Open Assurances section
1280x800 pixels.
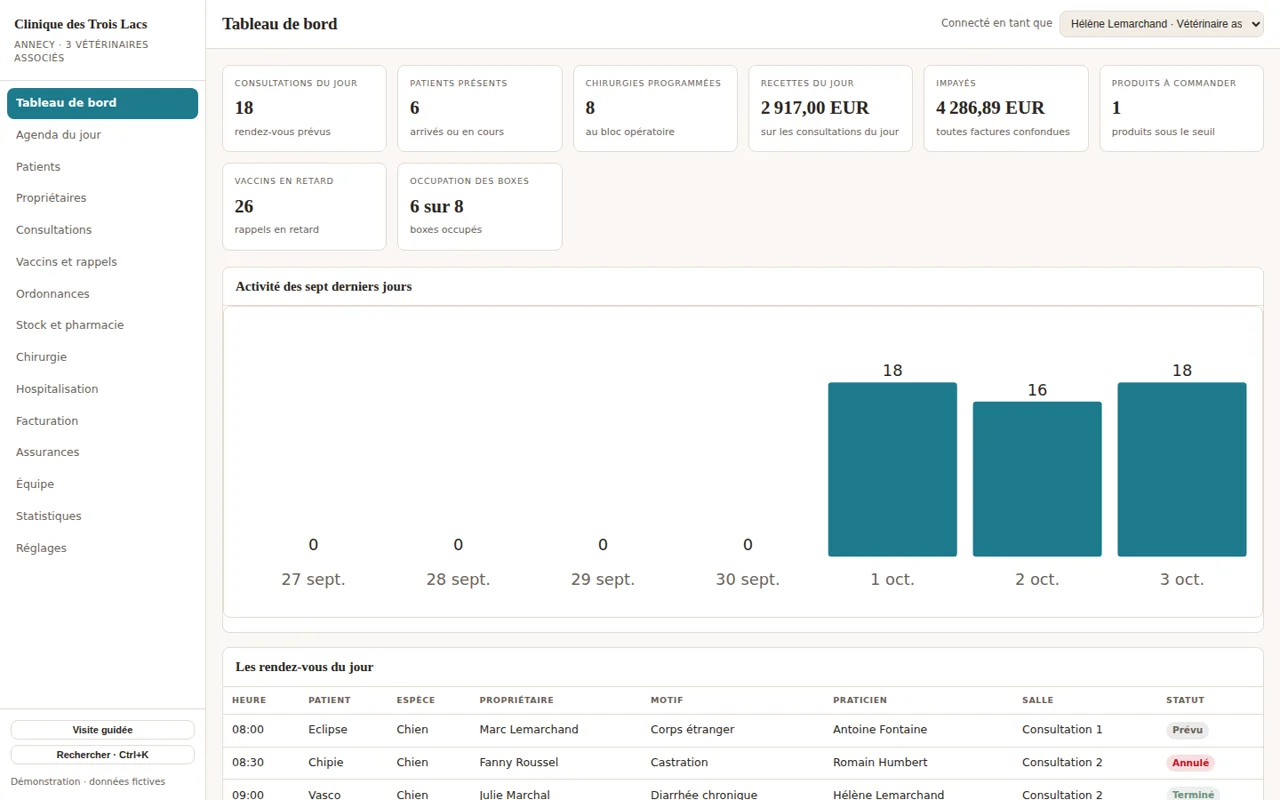click(x=102, y=452)
